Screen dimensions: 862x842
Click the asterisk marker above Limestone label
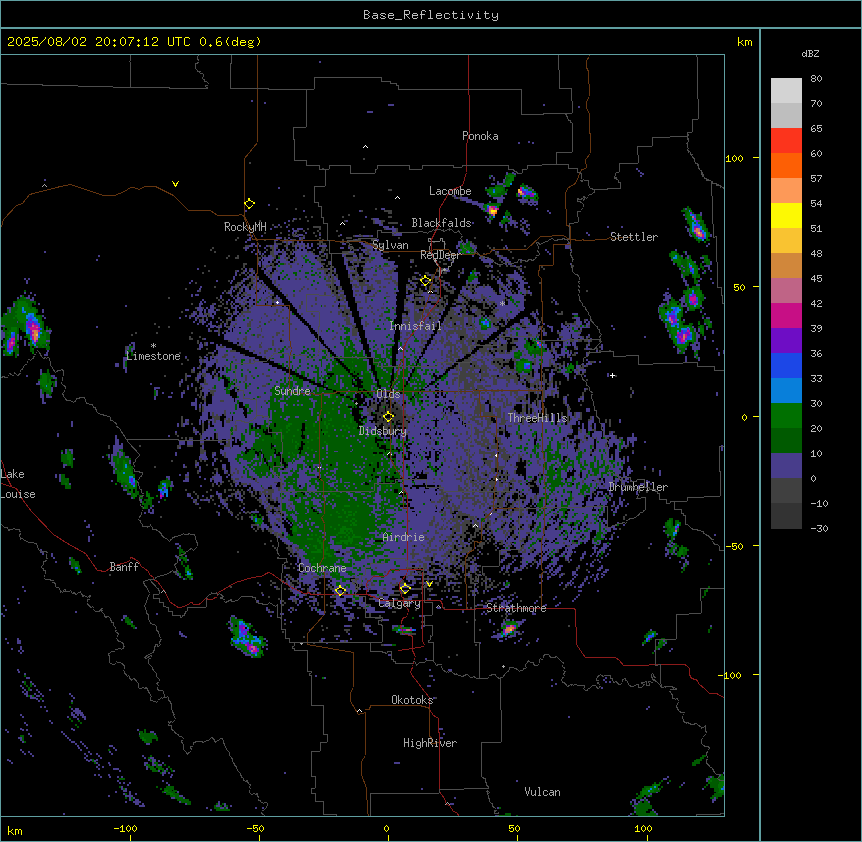click(x=153, y=346)
